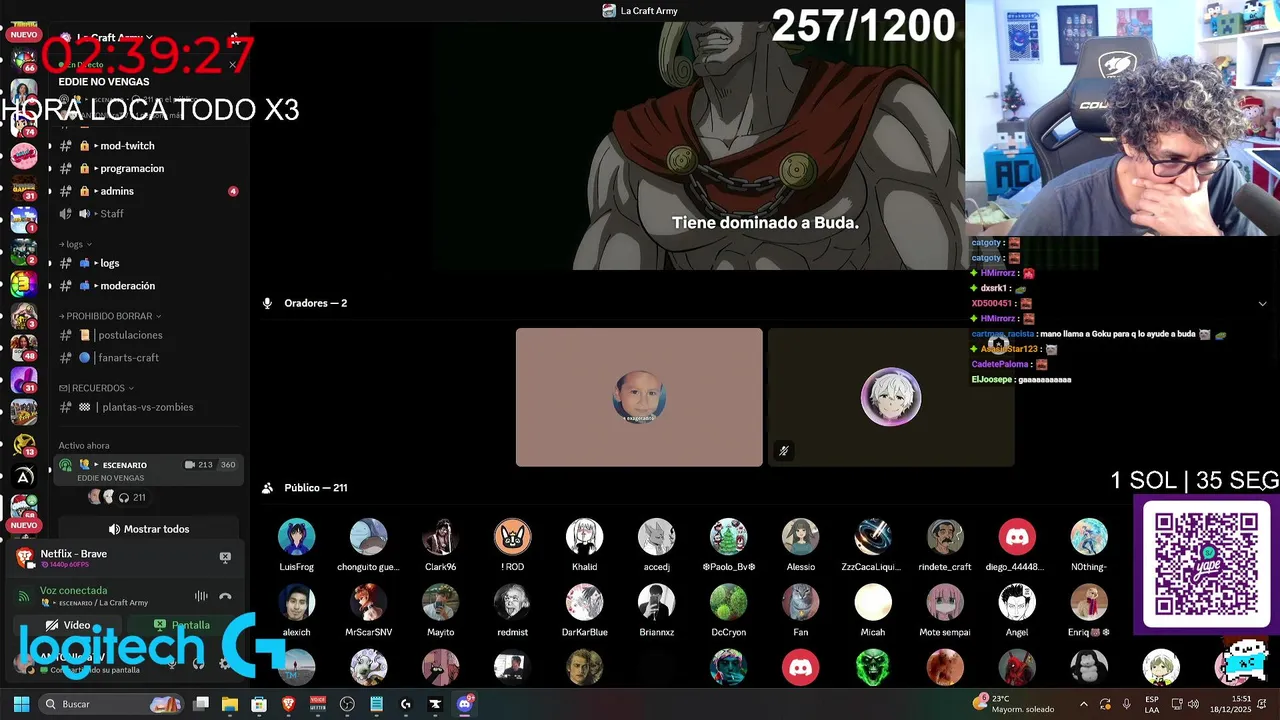Toggle microphone mute in user panel
This screenshot has height=720, width=1280.
tap(172, 663)
